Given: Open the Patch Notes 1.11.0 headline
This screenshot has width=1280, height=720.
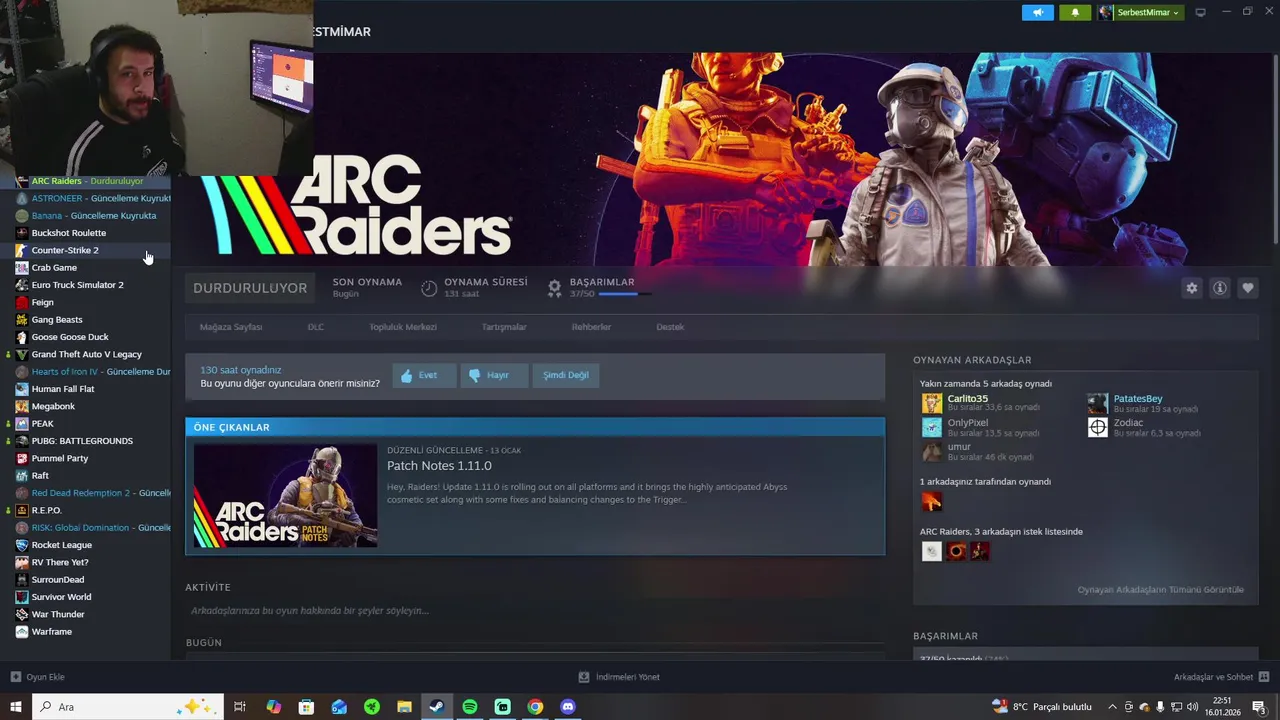Looking at the screenshot, I should pyautogui.click(x=439, y=466).
